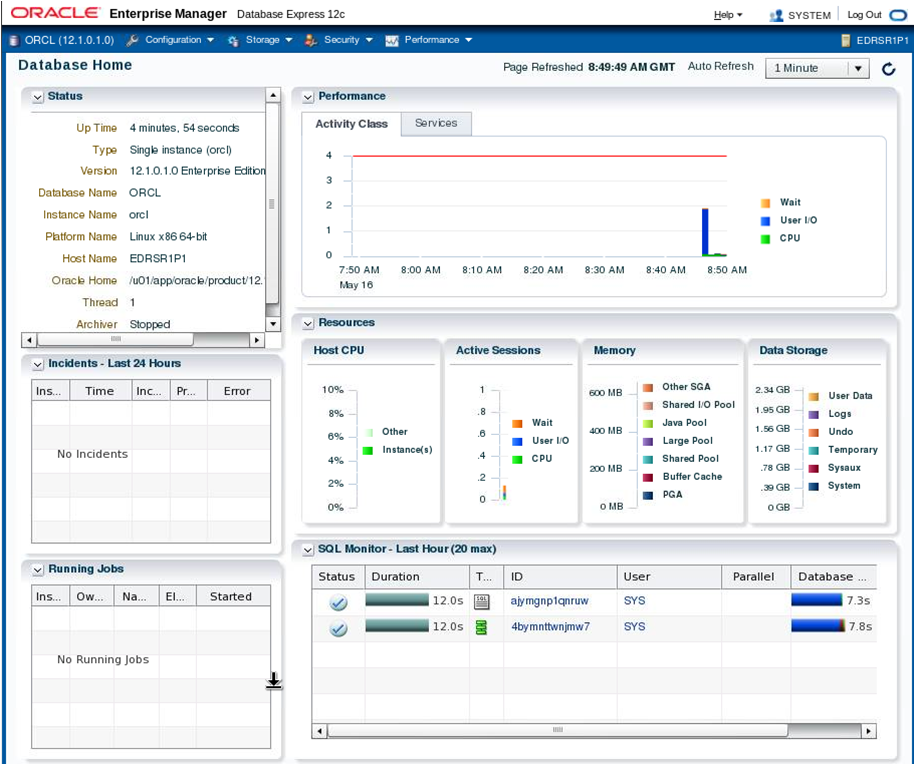This screenshot has height=765, width=915.
Task: Click the Performance chart icon
Action: point(392,40)
